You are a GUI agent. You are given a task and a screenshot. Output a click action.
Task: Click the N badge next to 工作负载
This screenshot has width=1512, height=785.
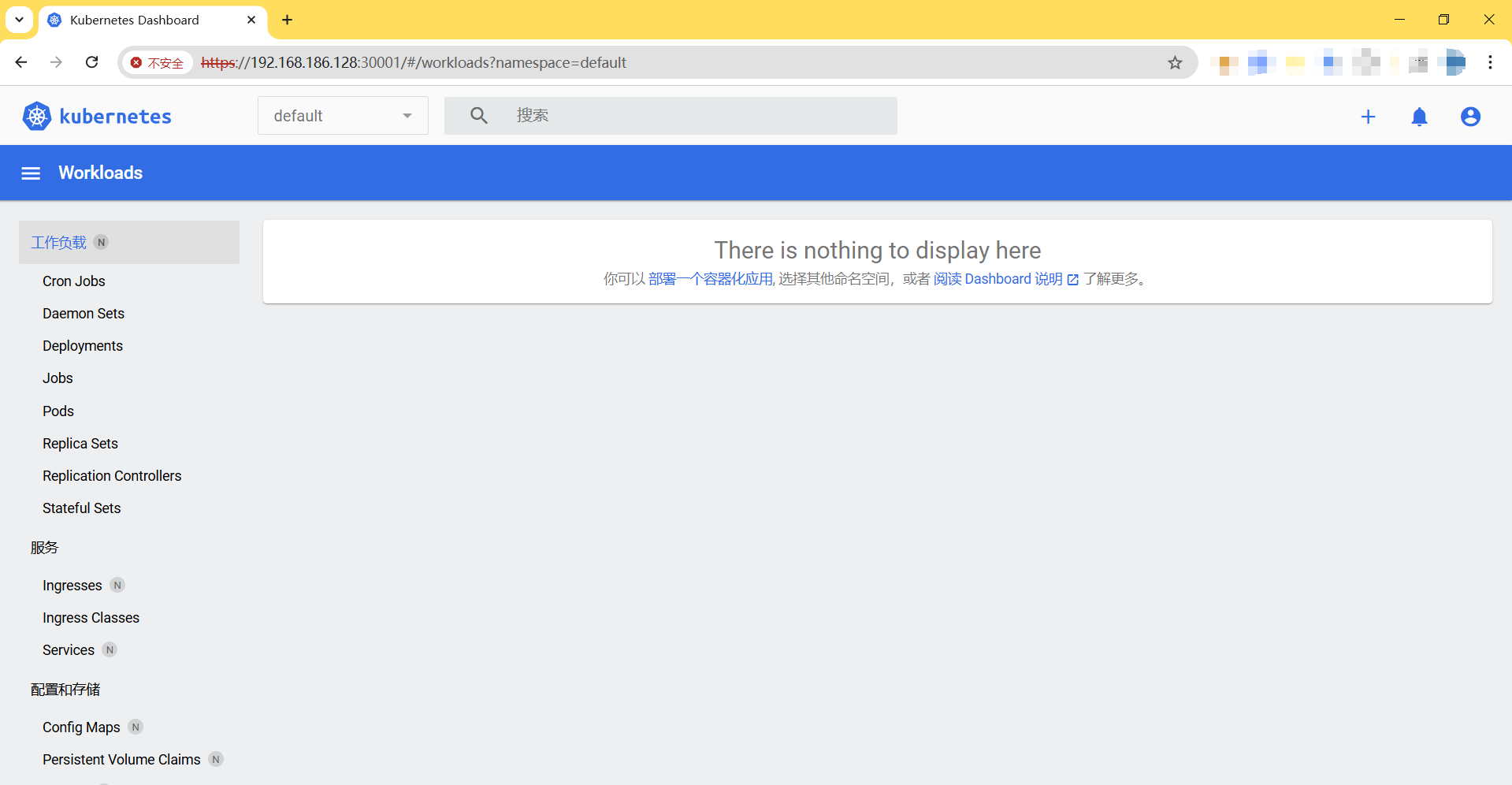pos(101,242)
